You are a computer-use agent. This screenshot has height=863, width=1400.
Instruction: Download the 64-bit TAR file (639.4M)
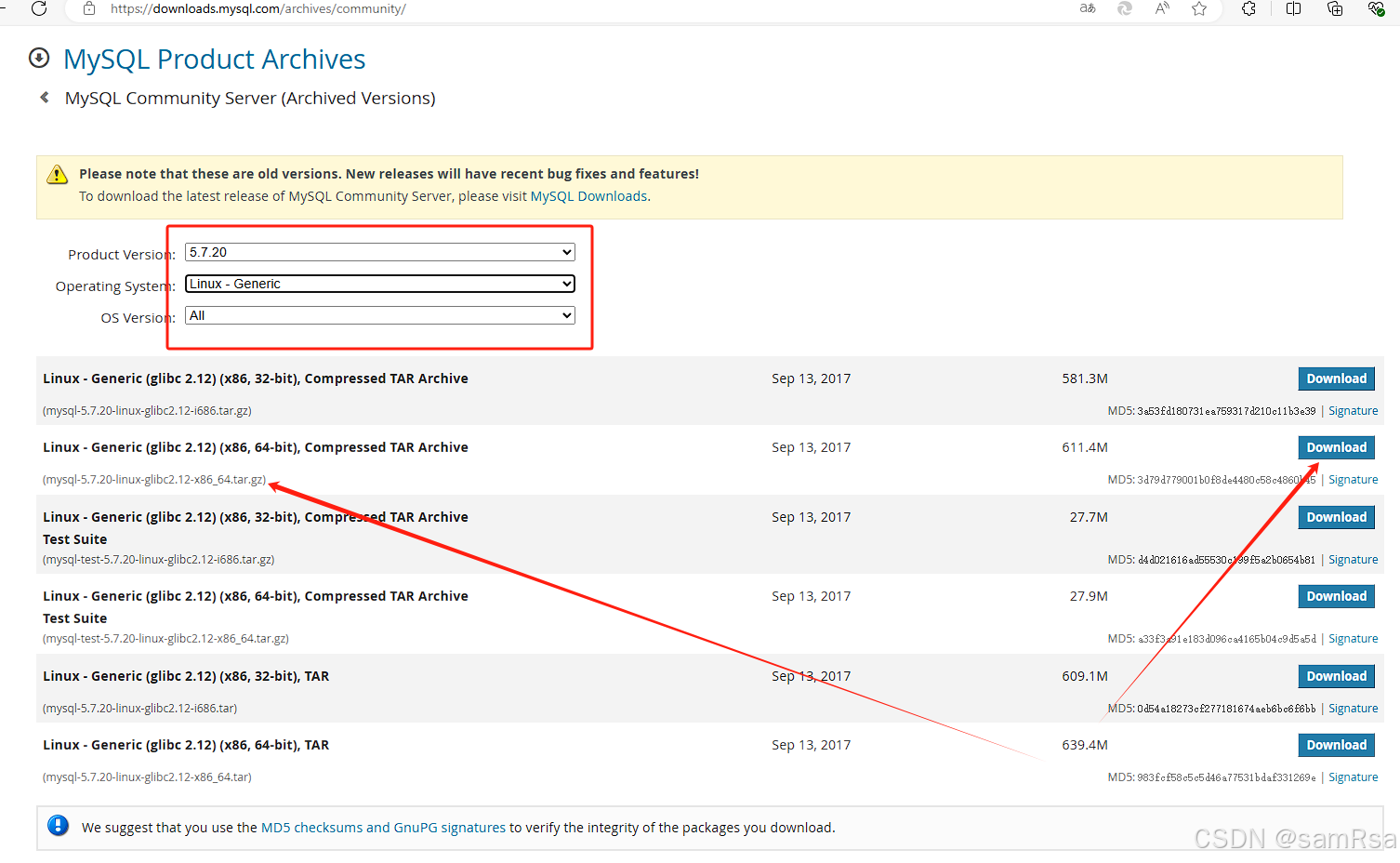[1336, 745]
